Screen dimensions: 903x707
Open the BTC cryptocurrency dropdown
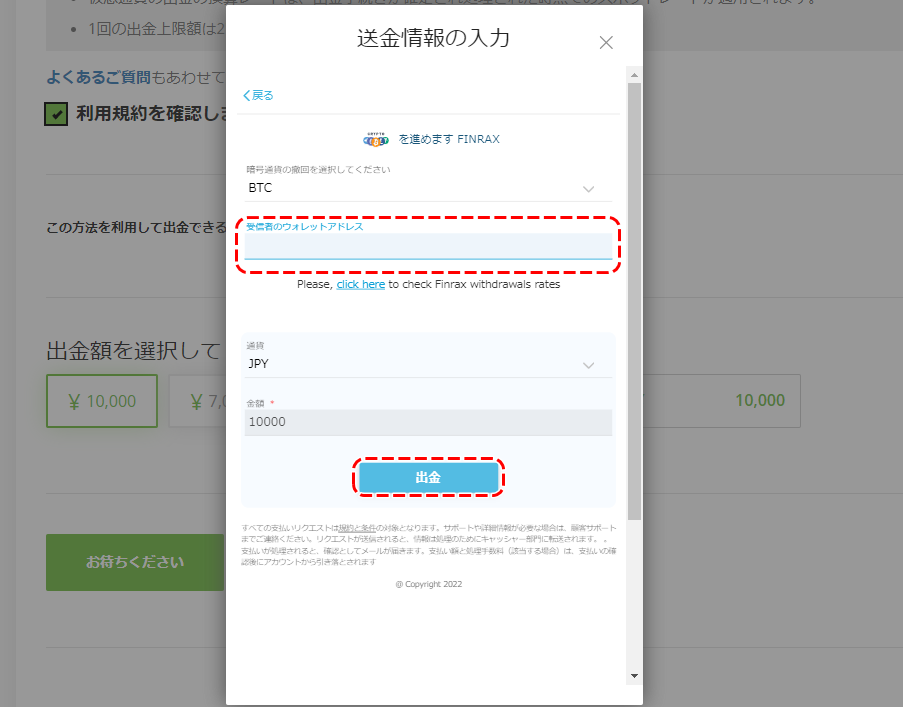tap(428, 188)
